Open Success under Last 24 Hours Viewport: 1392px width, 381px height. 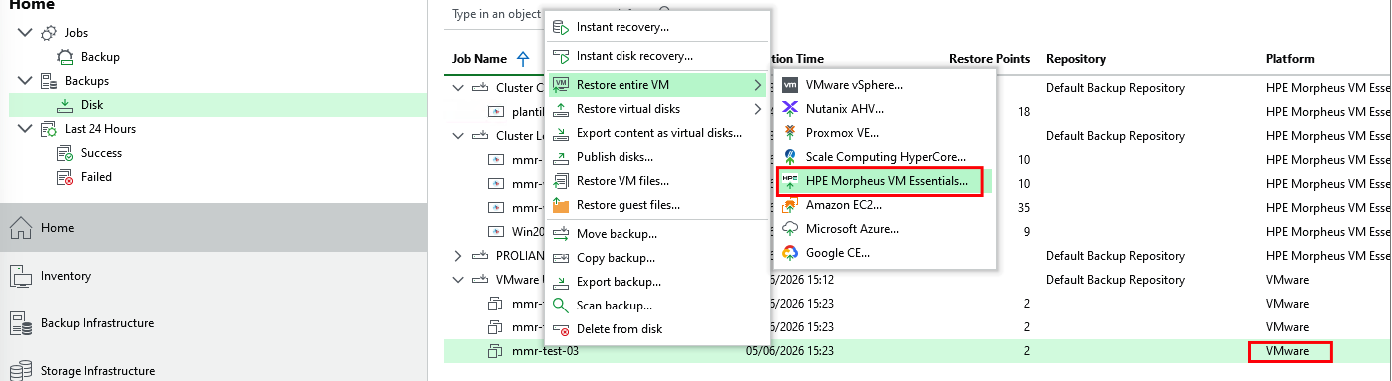pos(101,153)
